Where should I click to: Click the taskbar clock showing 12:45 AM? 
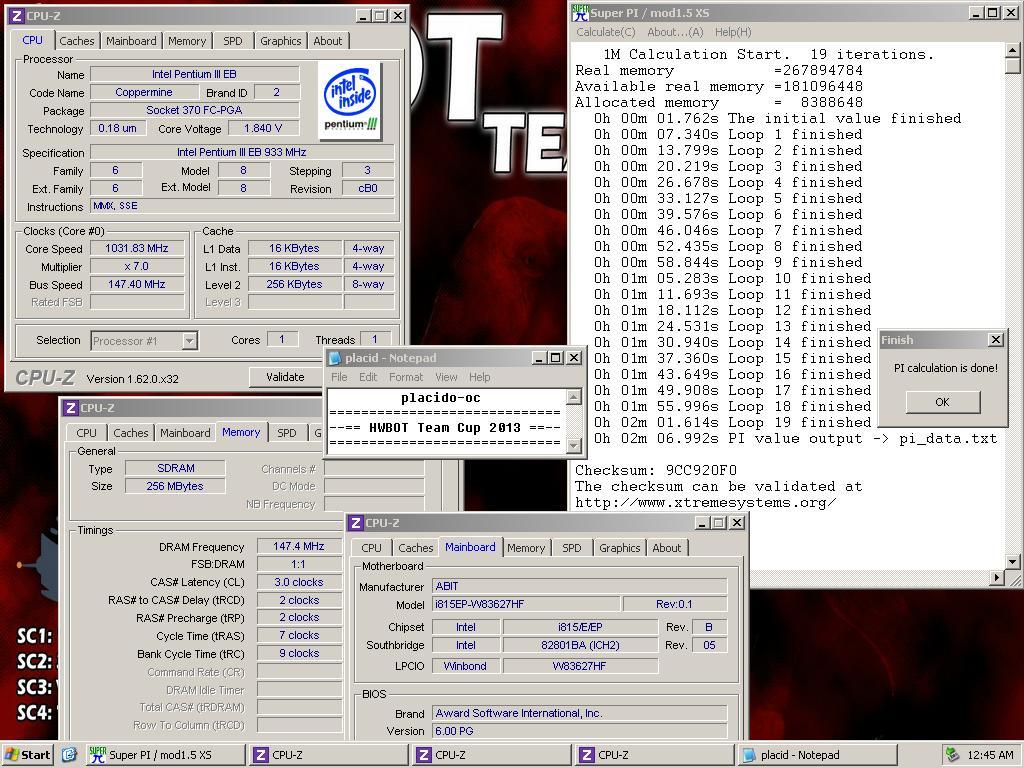coord(990,755)
